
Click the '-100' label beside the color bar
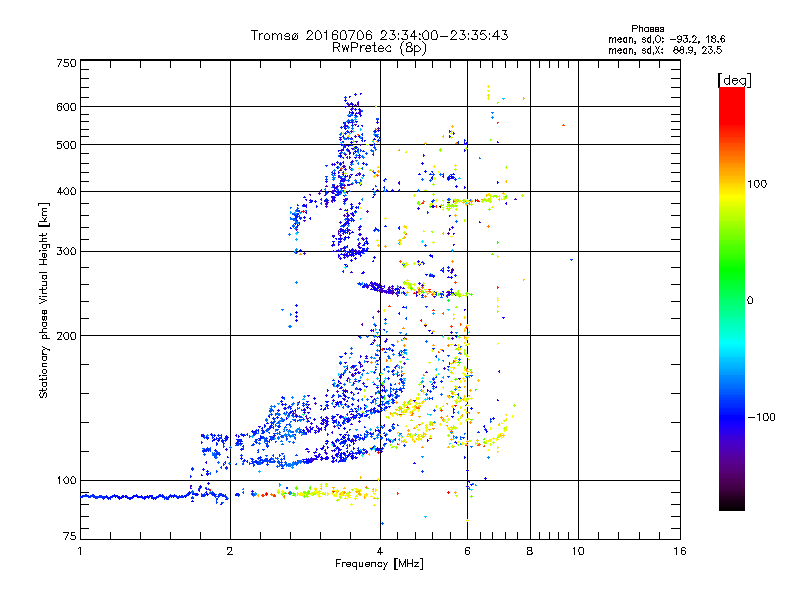coord(761,417)
